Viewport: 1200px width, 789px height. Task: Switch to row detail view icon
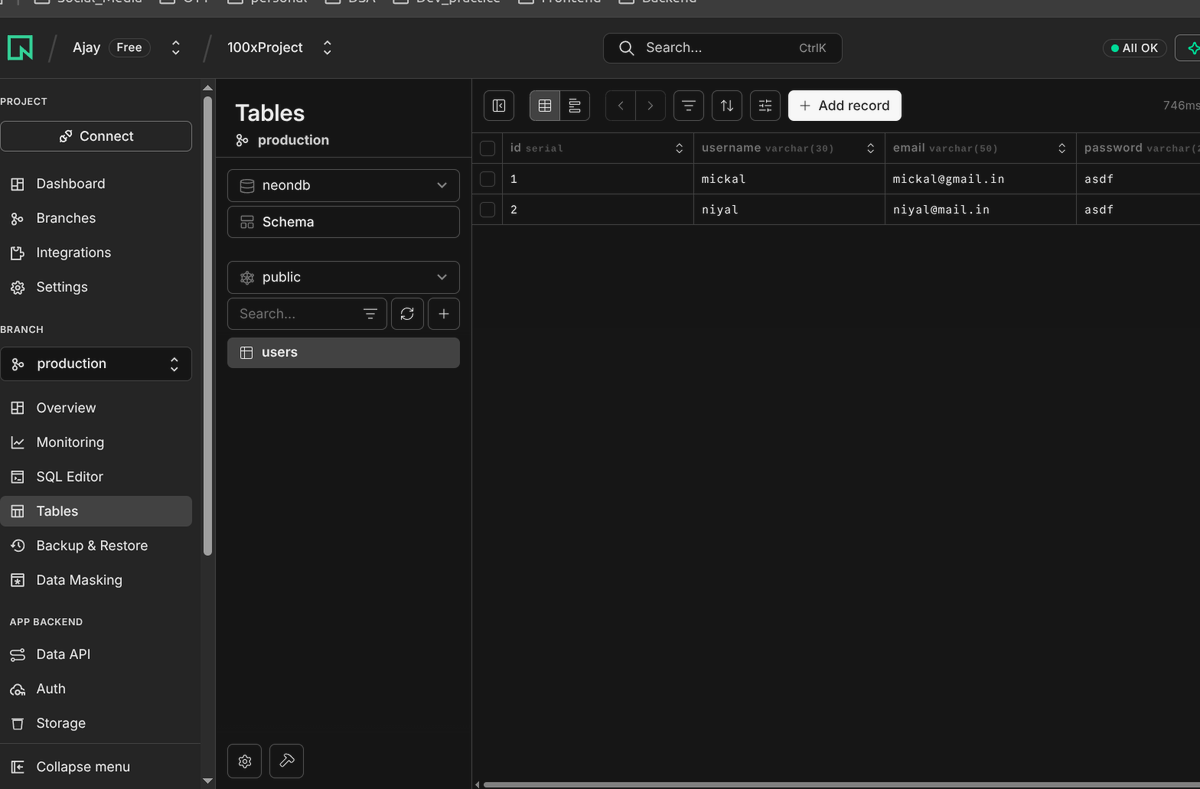click(x=574, y=105)
